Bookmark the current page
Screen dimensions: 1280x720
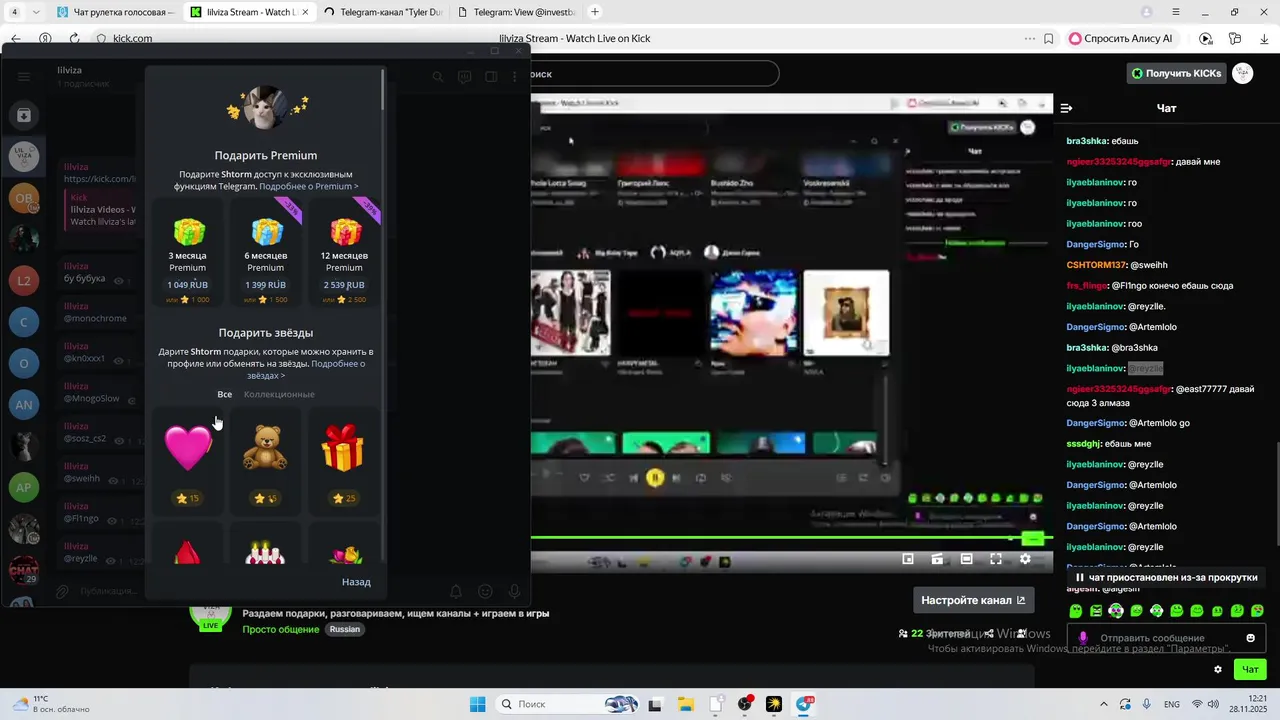(1048, 38)
